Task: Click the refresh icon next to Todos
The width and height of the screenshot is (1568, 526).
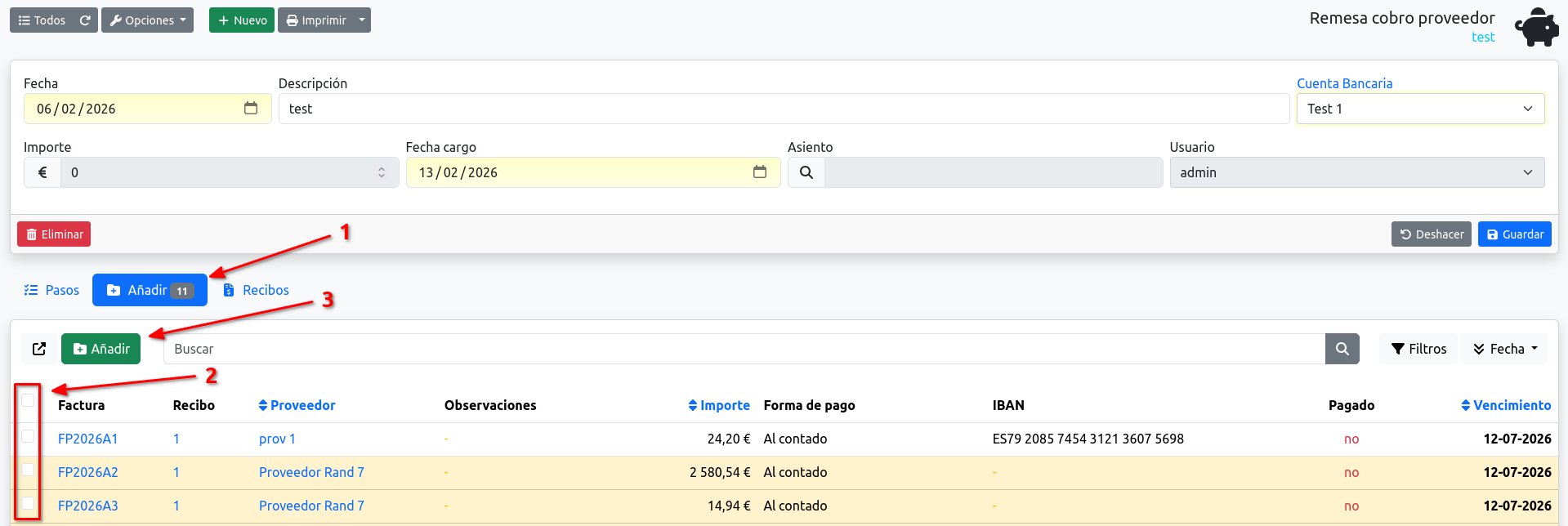Action: click(x=85, y=20)
